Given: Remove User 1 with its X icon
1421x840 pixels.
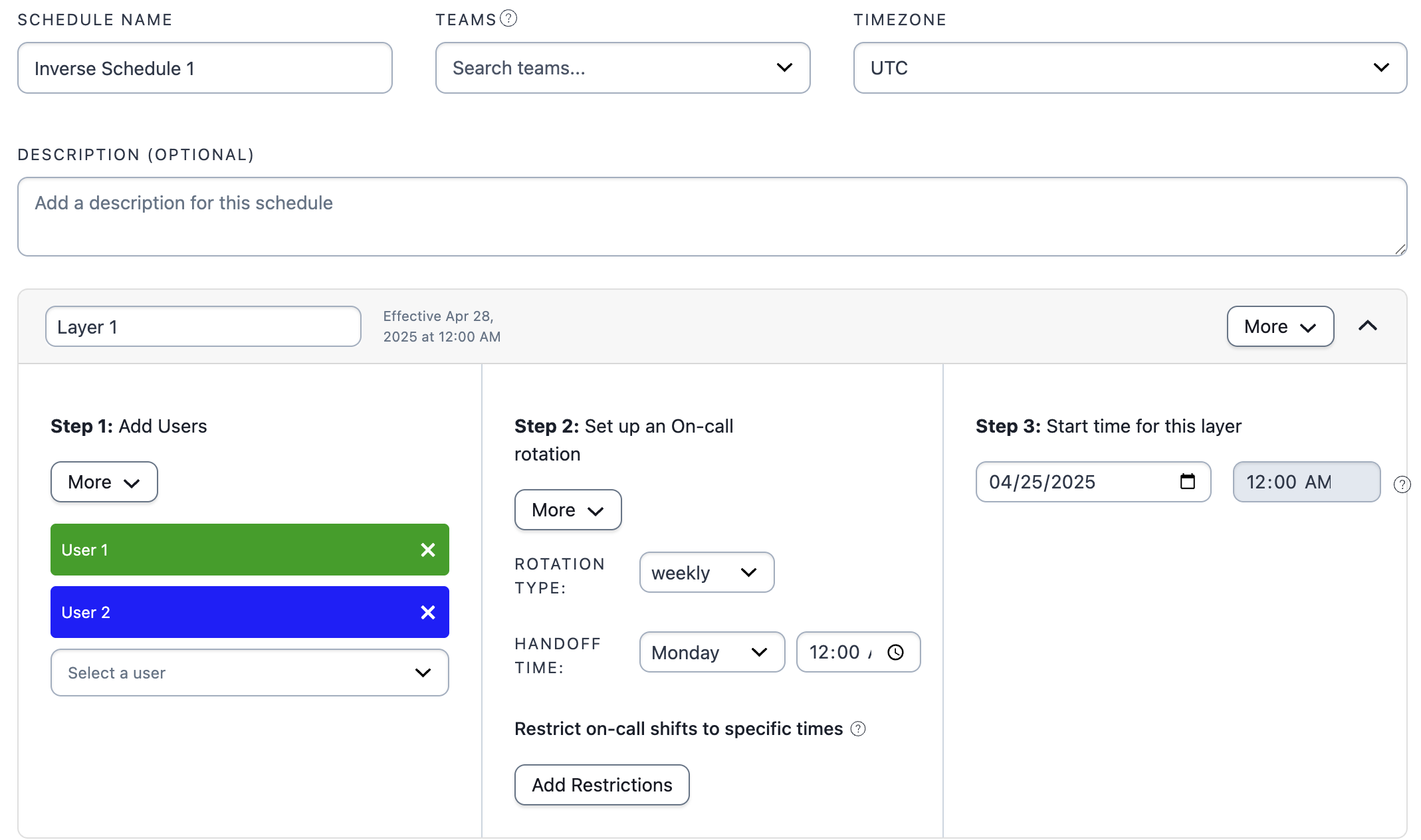Looking at the screenshot, I should 428,550.
